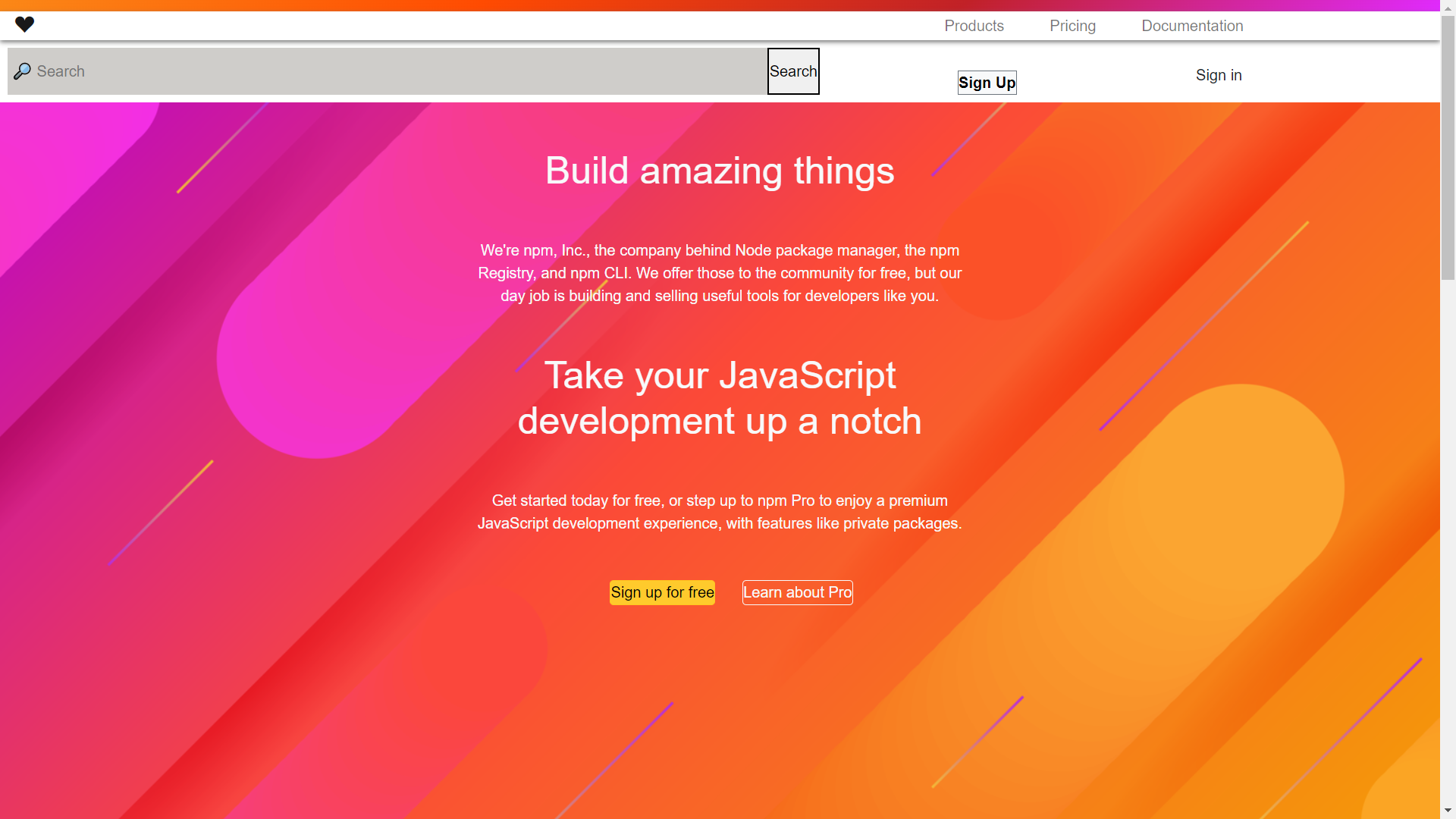Click the Sign up for free button

click(x=661, y=592)
